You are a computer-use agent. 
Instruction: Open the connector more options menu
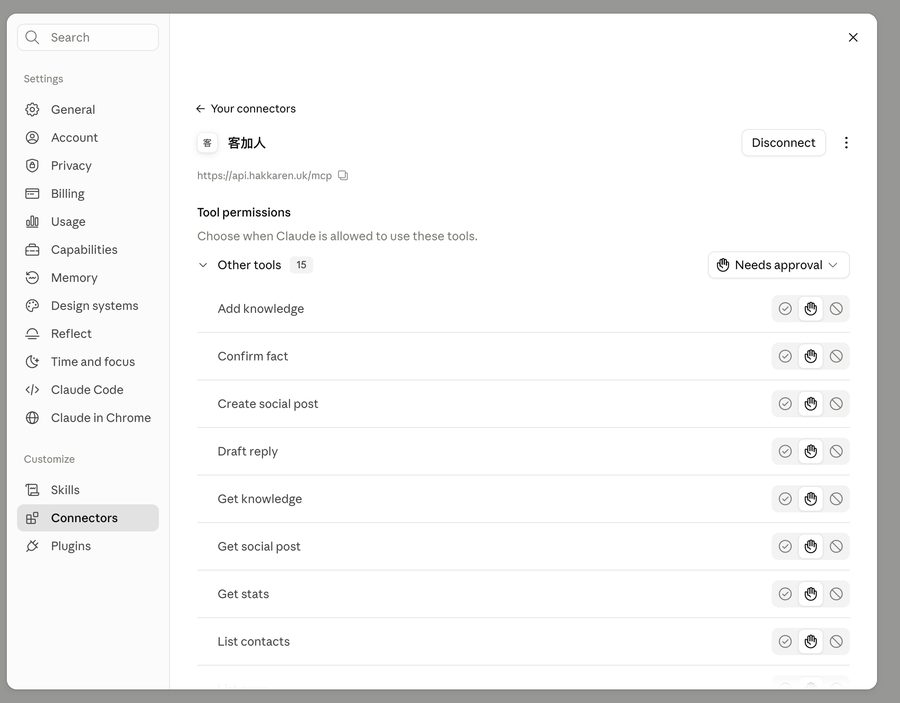846,143
